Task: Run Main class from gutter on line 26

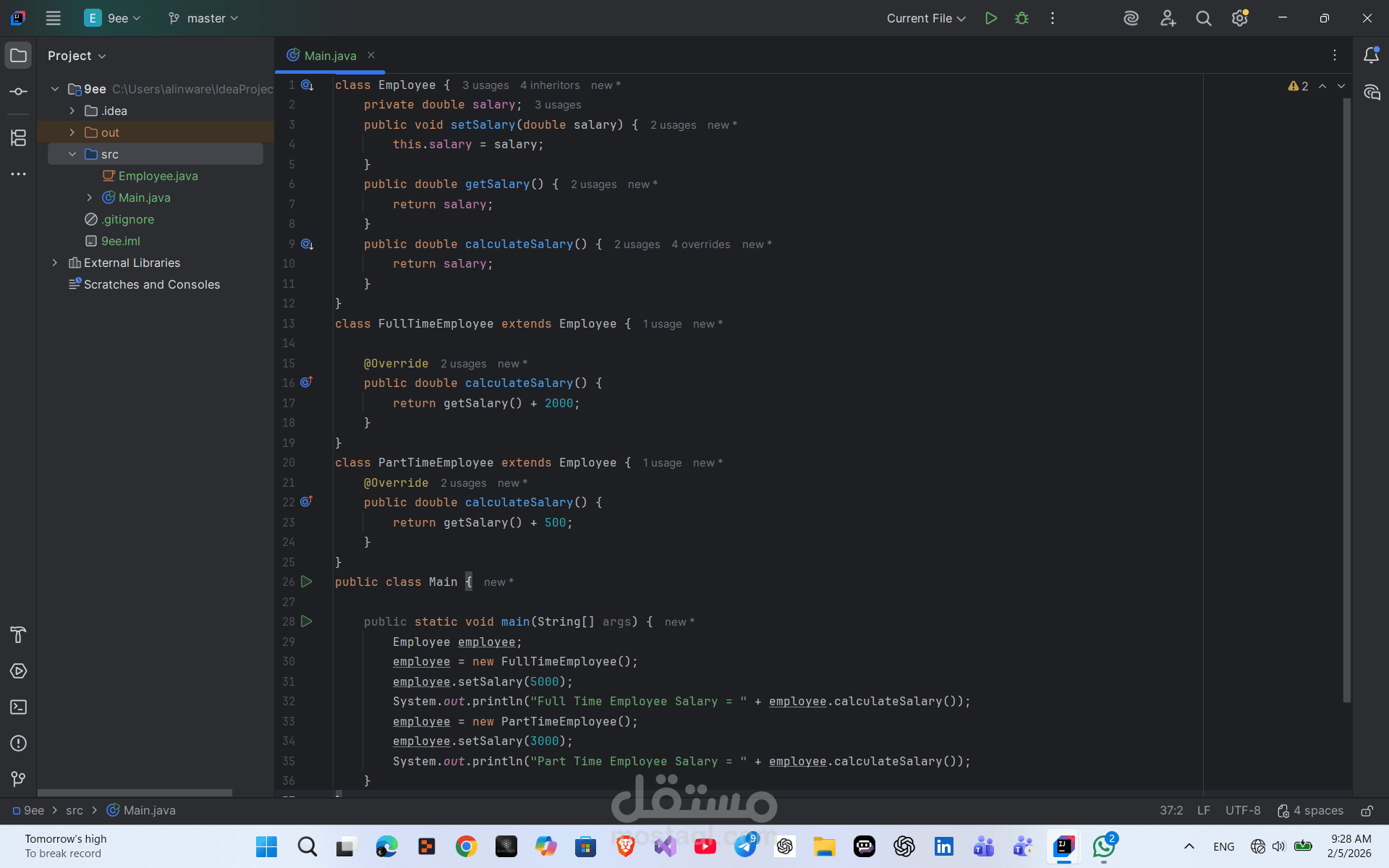Action: (307, 582)
